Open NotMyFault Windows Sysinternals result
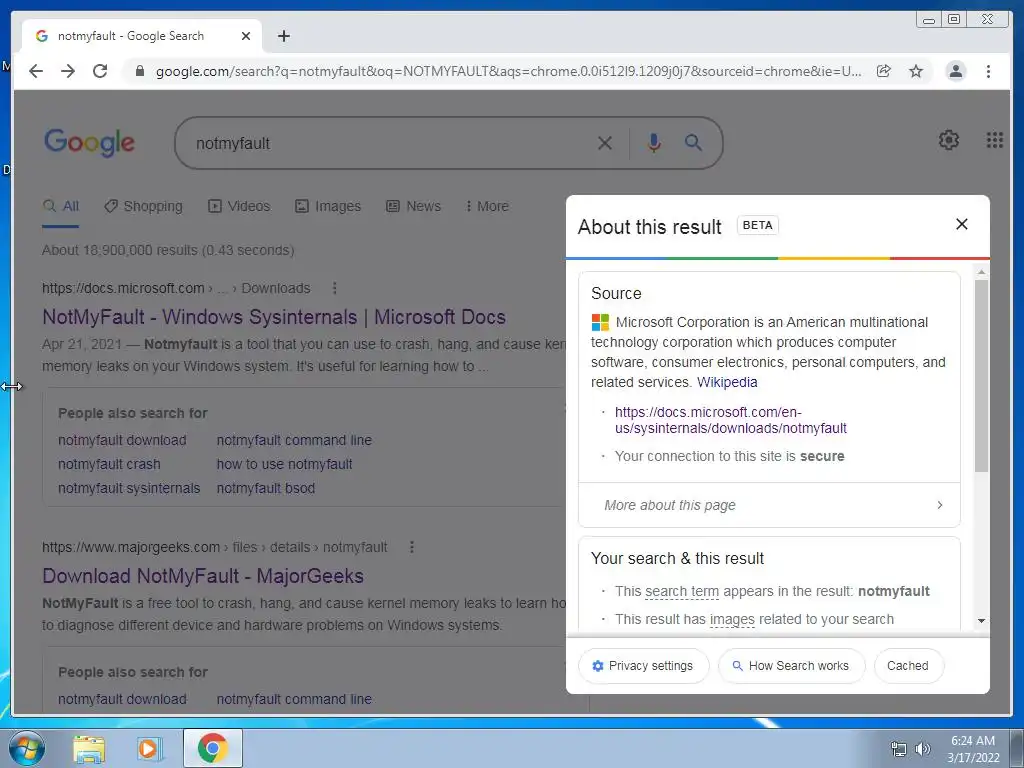The image size is (1024, 768). coord(274,317)
